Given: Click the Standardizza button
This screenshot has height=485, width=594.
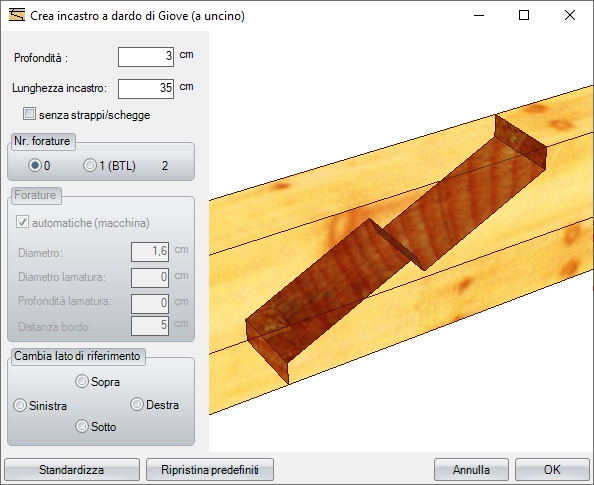Looking at the screenshot, I should tap(72, 470).
